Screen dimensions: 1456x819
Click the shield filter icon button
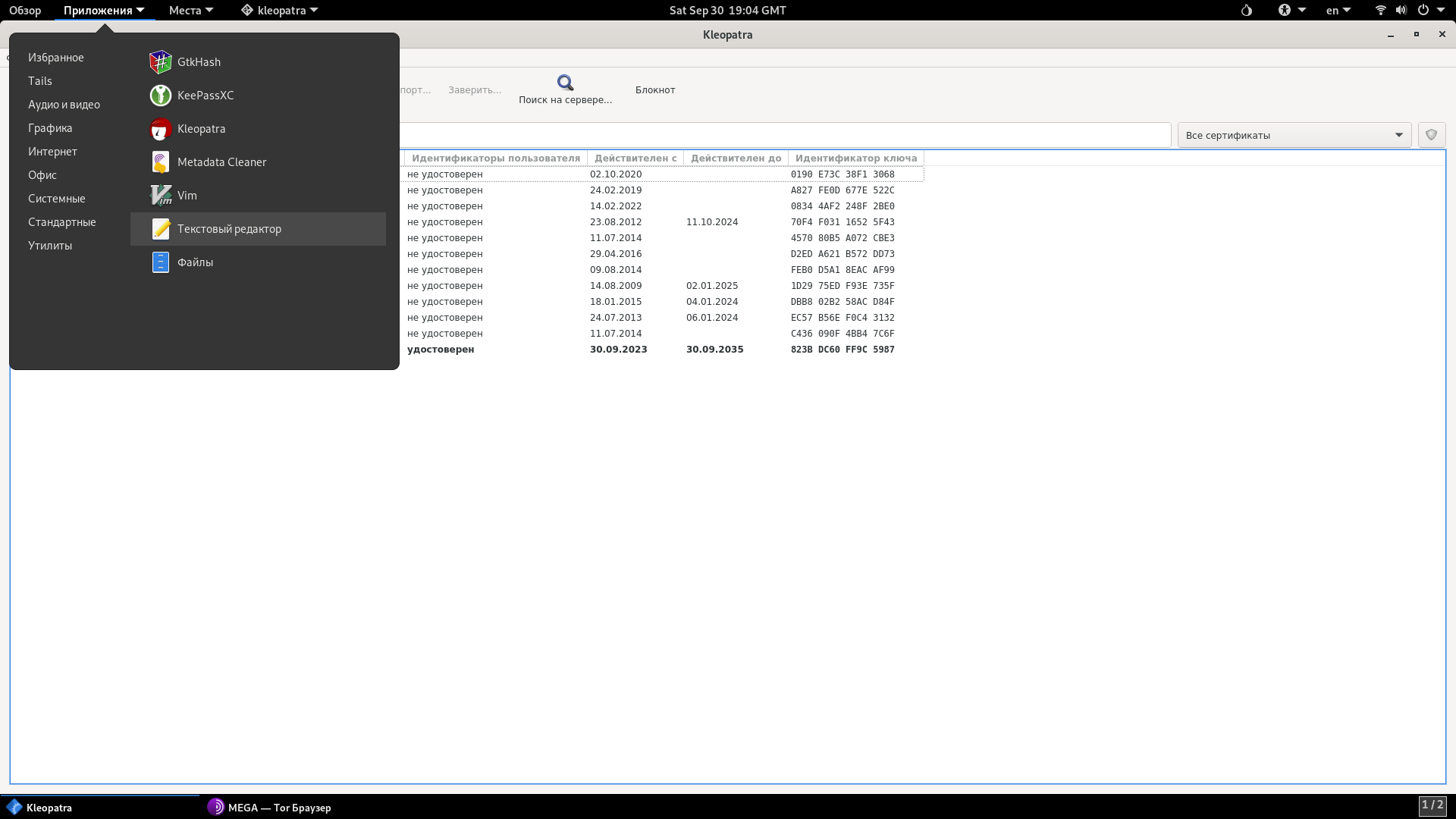1431,135
